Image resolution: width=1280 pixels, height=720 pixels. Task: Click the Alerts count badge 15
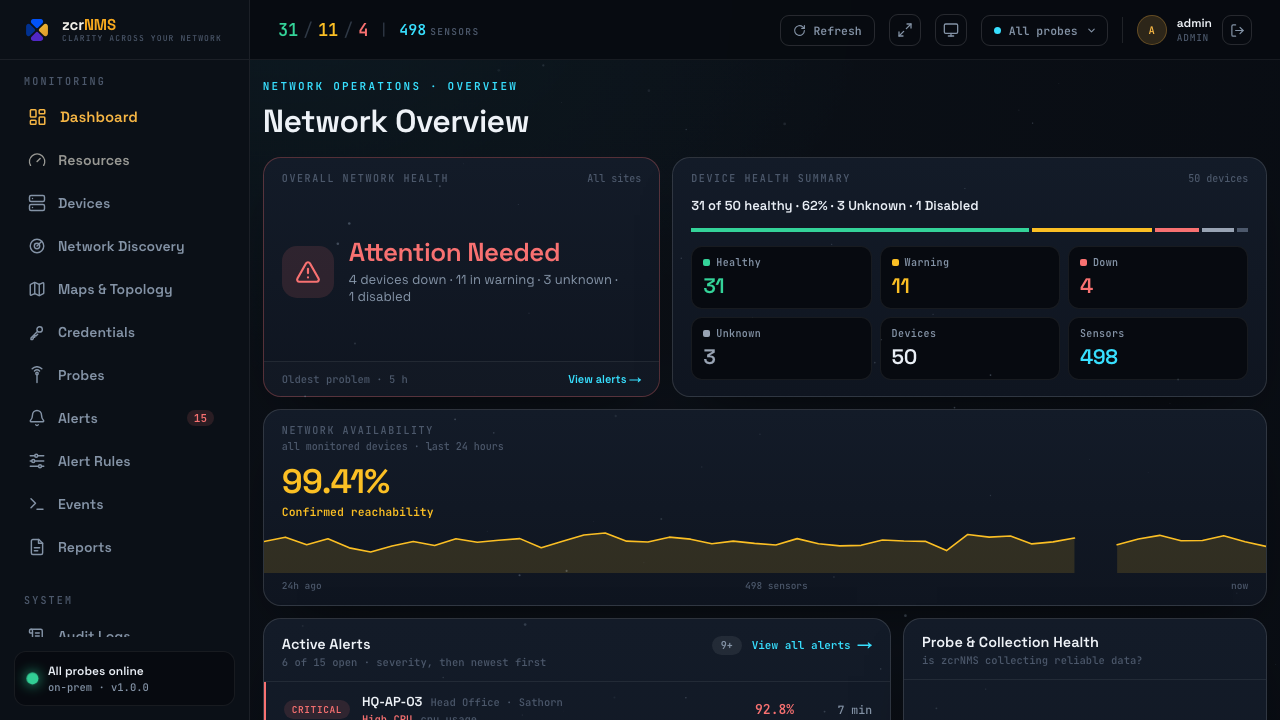pos(200,418)
